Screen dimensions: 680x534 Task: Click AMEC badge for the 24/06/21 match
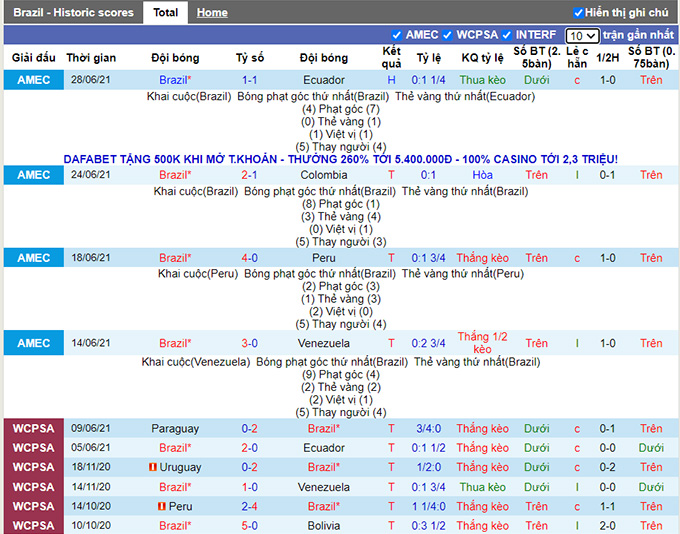pyautogui.click(x=33, y=175)
